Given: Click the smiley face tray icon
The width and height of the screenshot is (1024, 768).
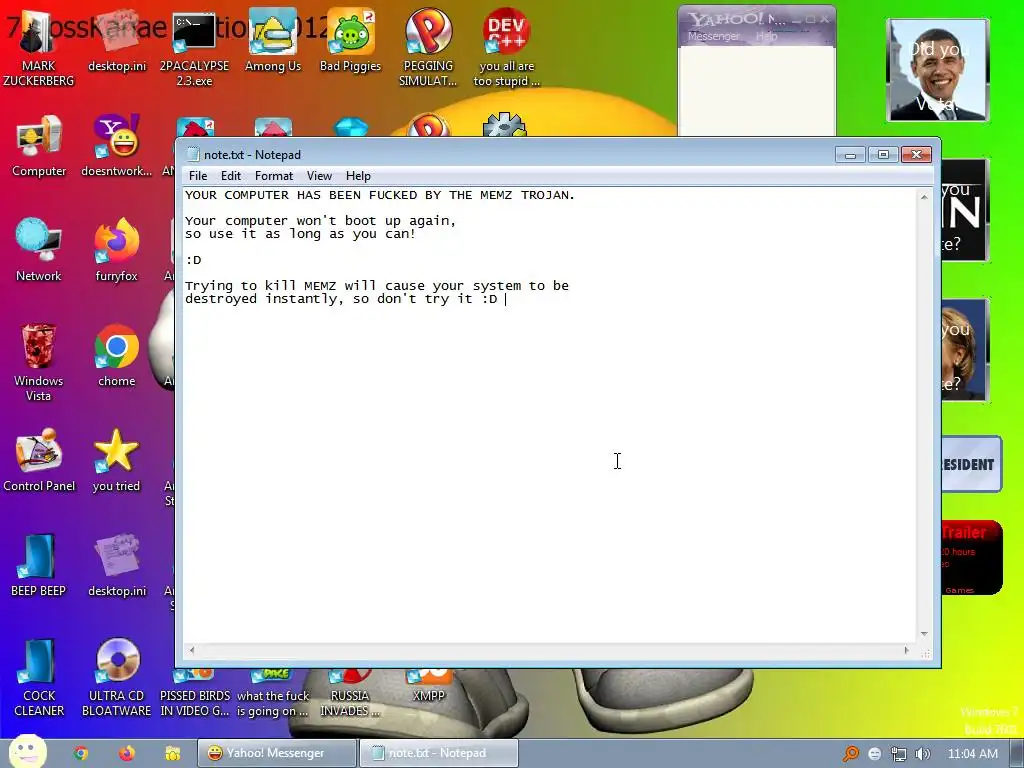Looking at the screenshot, I should (874, 754).
